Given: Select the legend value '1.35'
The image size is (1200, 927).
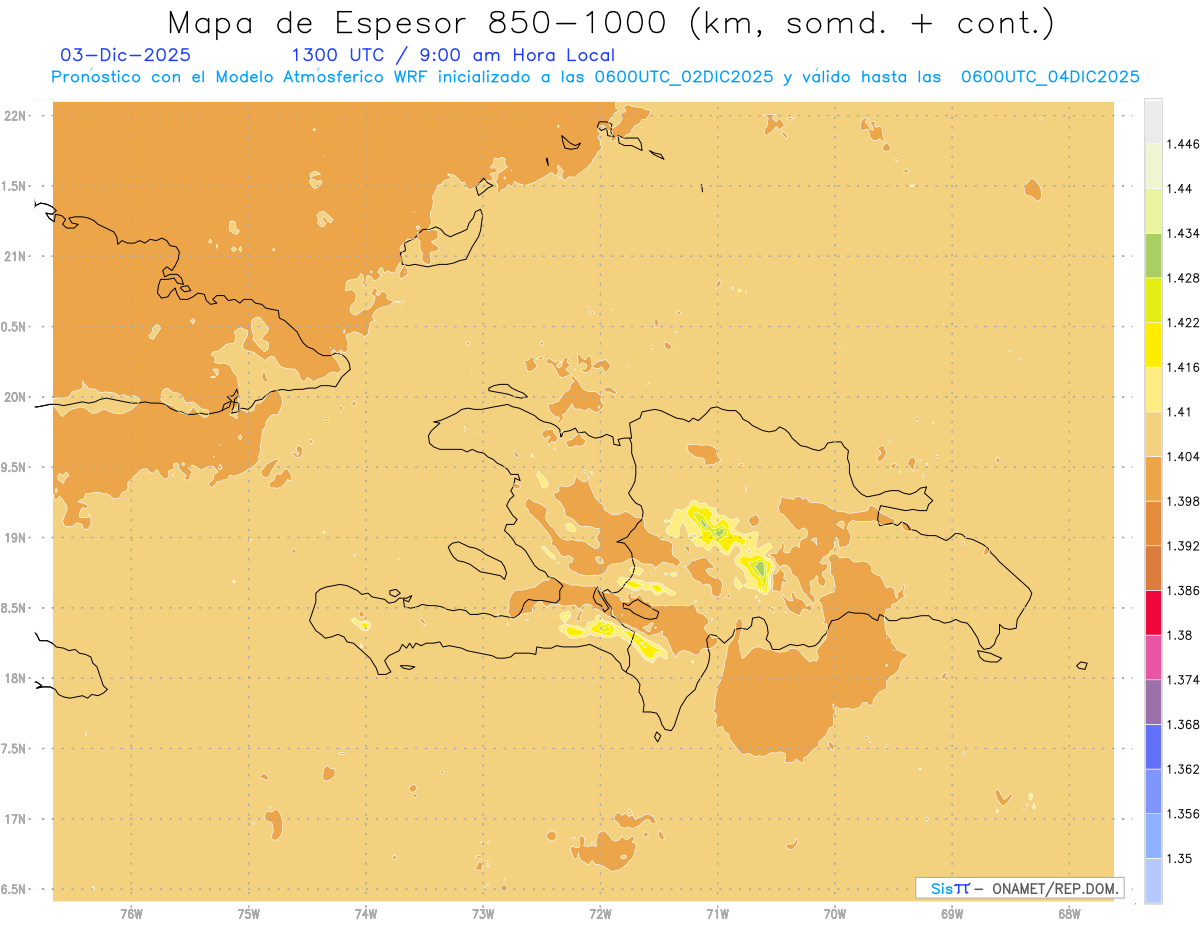Looking at the screenshot, I should (1178, 858).
